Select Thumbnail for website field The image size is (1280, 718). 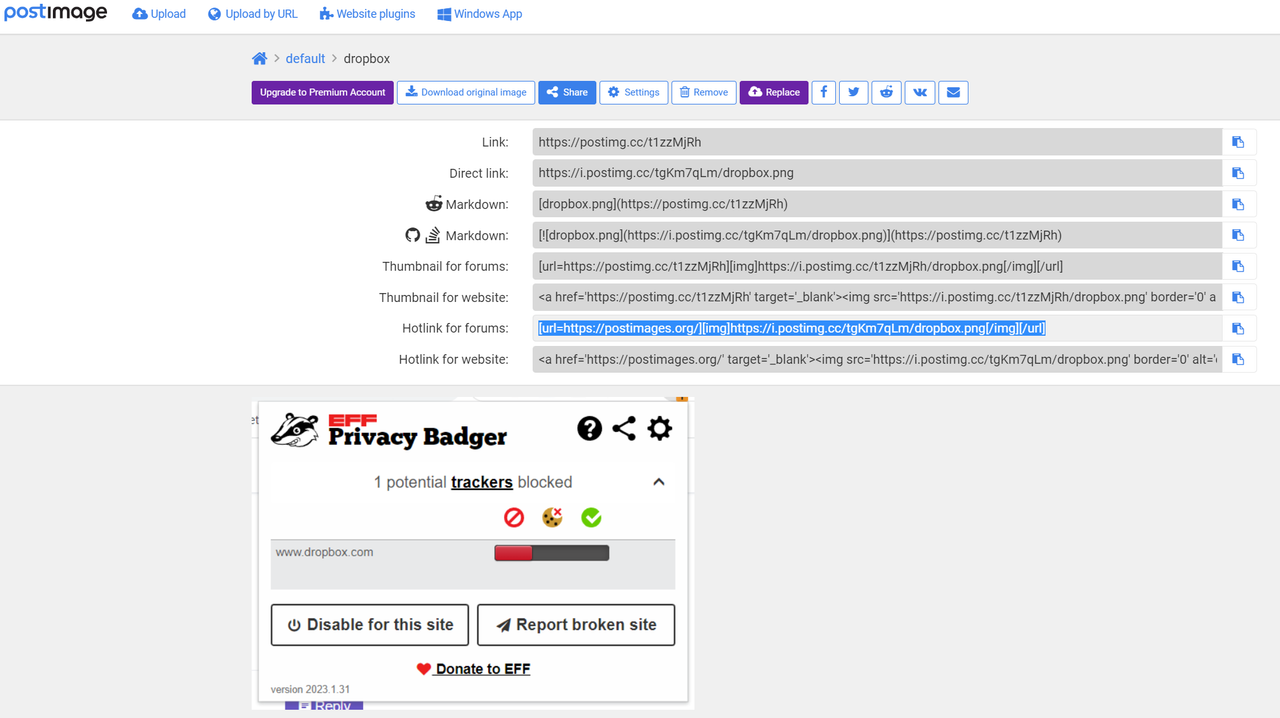click(877, 297)
